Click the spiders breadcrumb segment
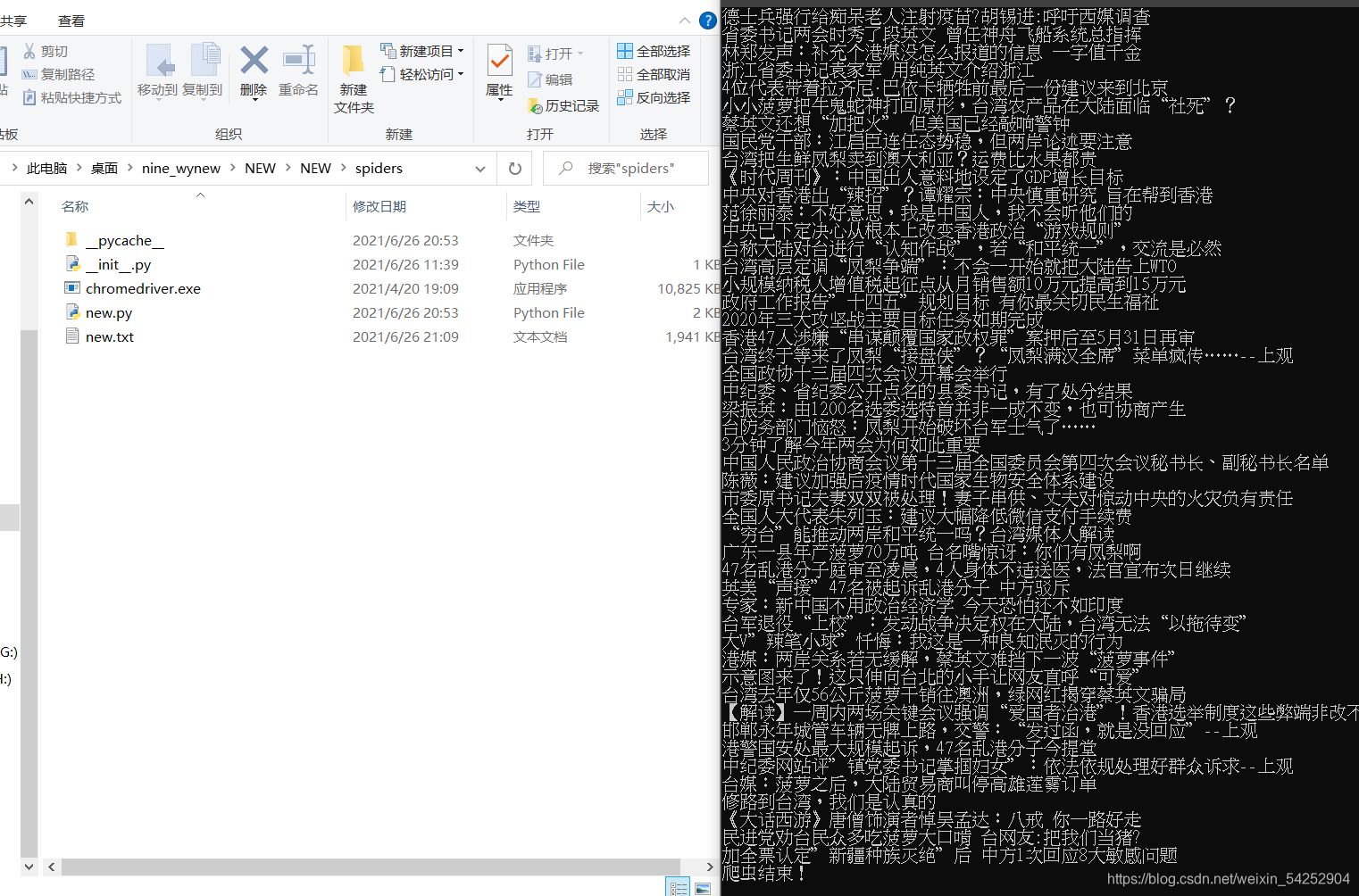This screenshot has width=1359, height=896. (x=379, y=168)
